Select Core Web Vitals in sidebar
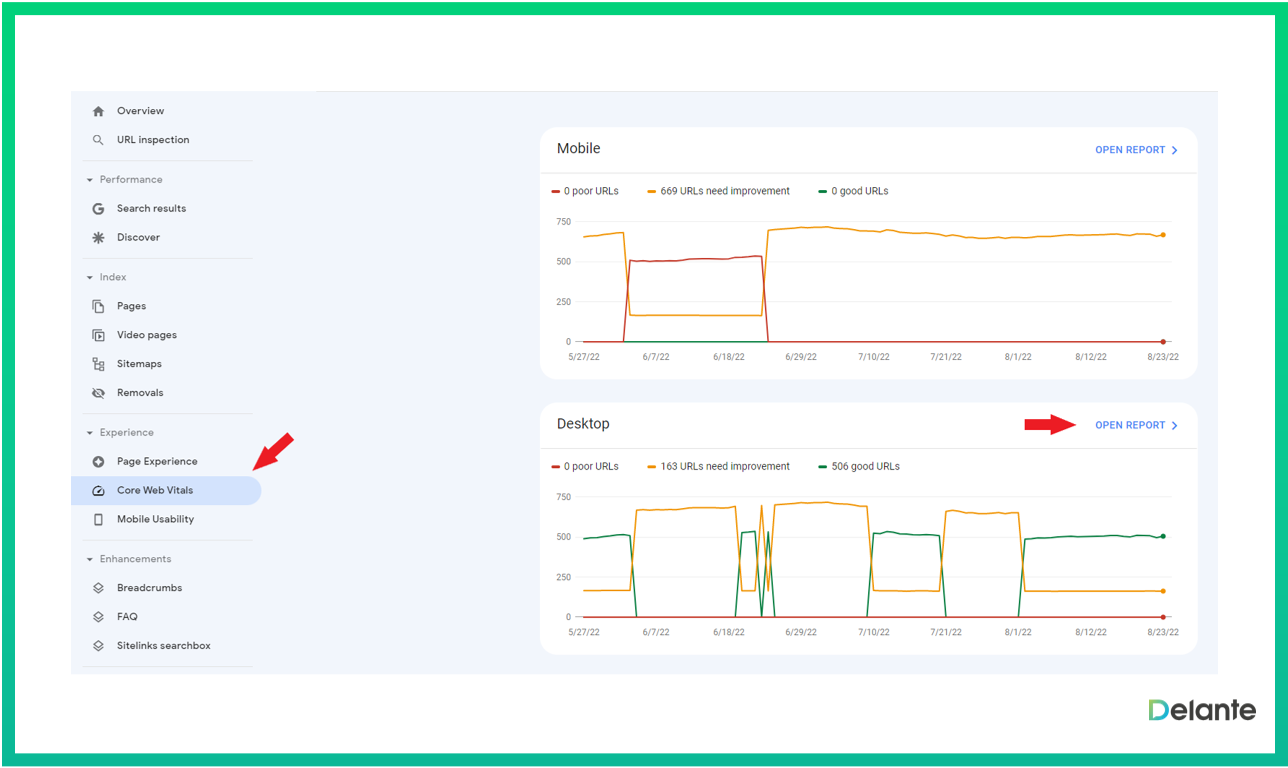1288x768 pixels. pos(155,490)
